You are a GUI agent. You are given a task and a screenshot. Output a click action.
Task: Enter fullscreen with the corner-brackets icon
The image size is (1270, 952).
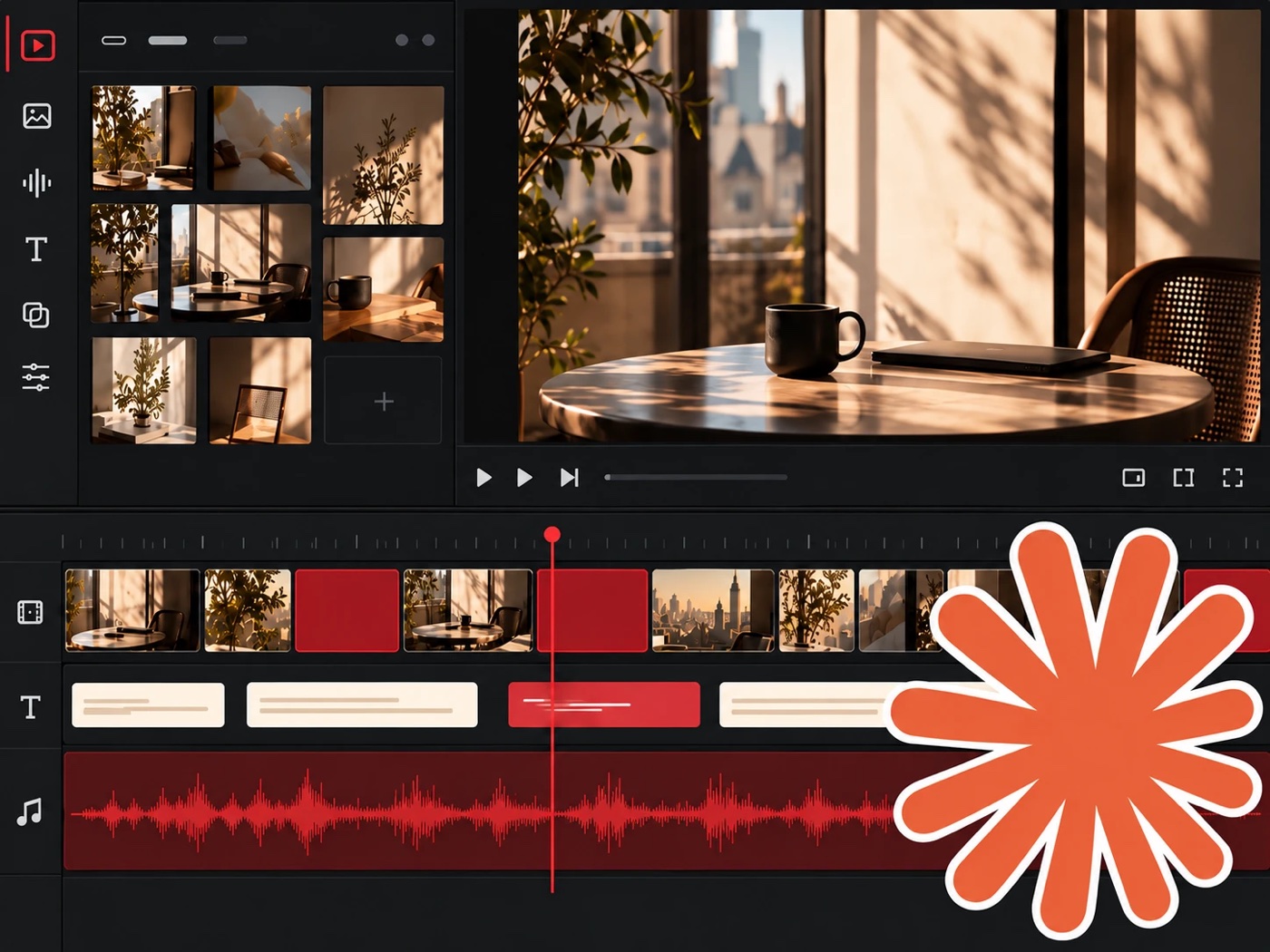[x=1233, y=478]
